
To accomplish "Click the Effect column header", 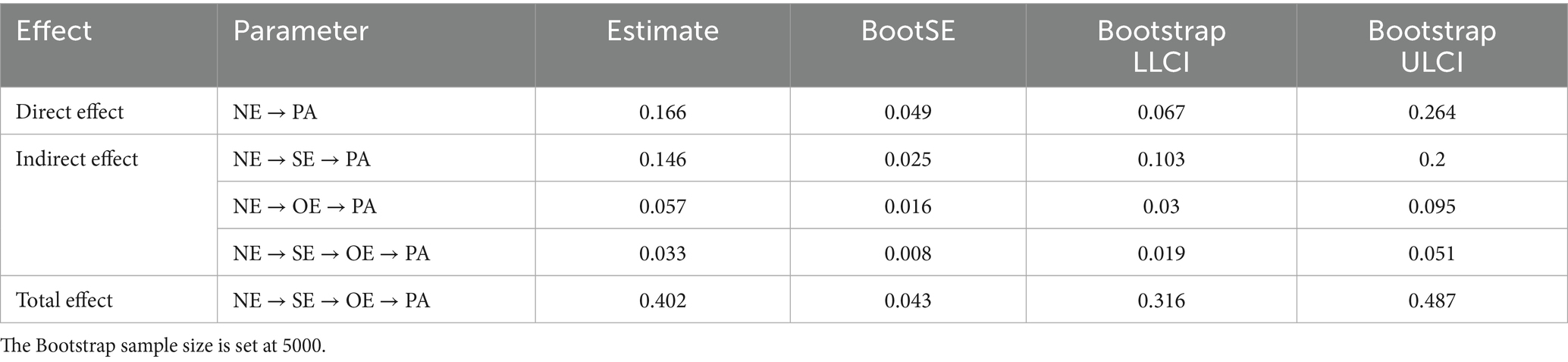I will pyautogui.click(x=54, y=31).
